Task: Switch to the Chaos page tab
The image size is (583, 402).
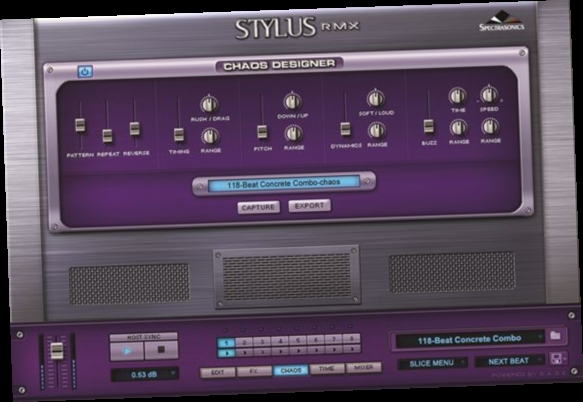Action: click(x=291, y=370)
